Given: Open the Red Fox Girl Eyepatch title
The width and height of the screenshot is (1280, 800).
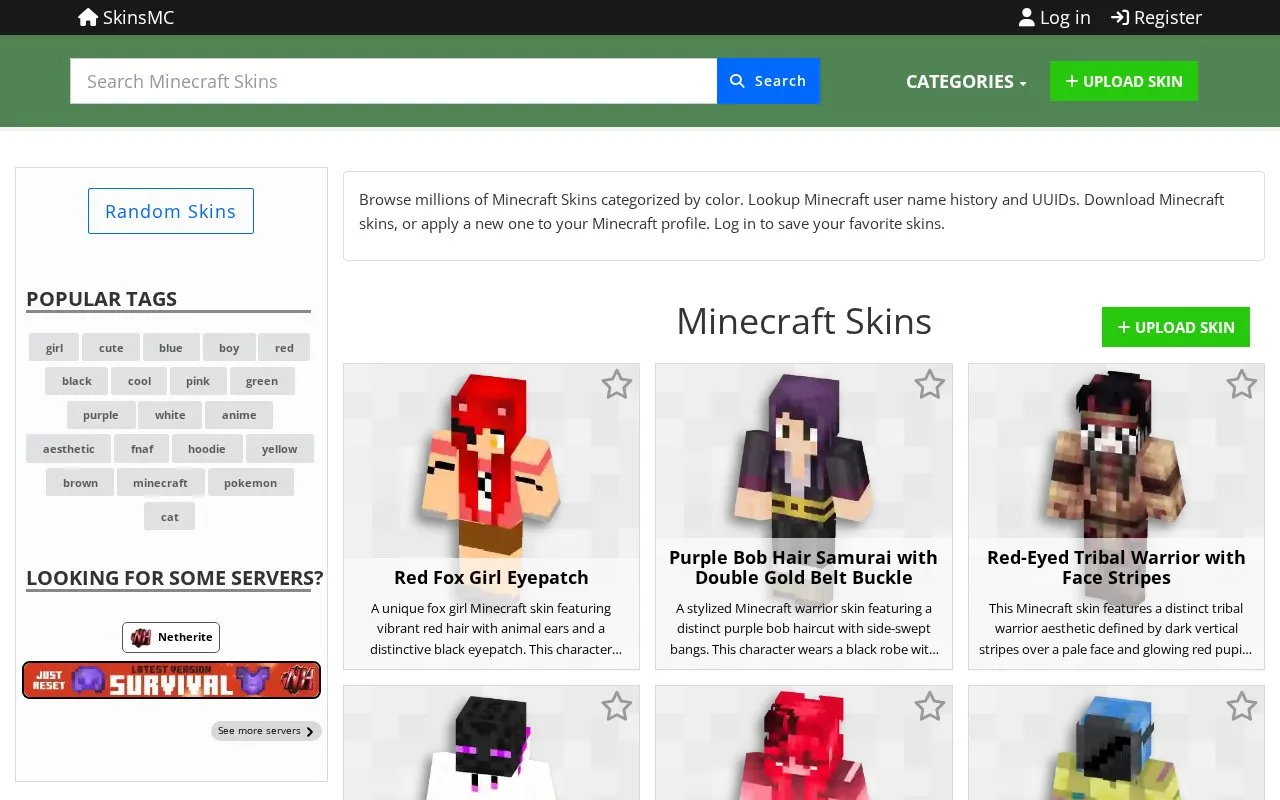Looking at the screenshot, I should [x=491, y=577].
